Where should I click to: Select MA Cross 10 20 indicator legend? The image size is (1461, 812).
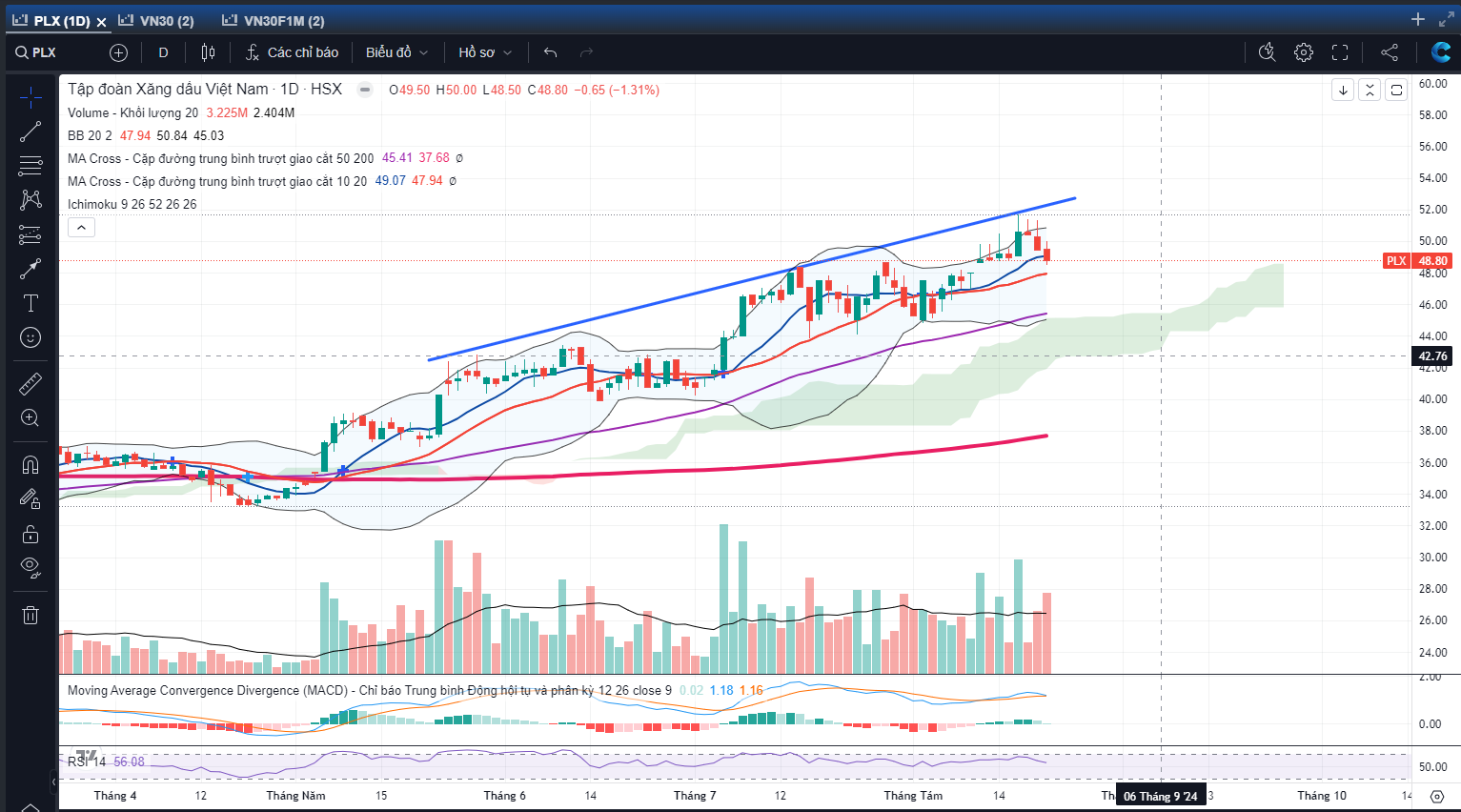(216, 181)
